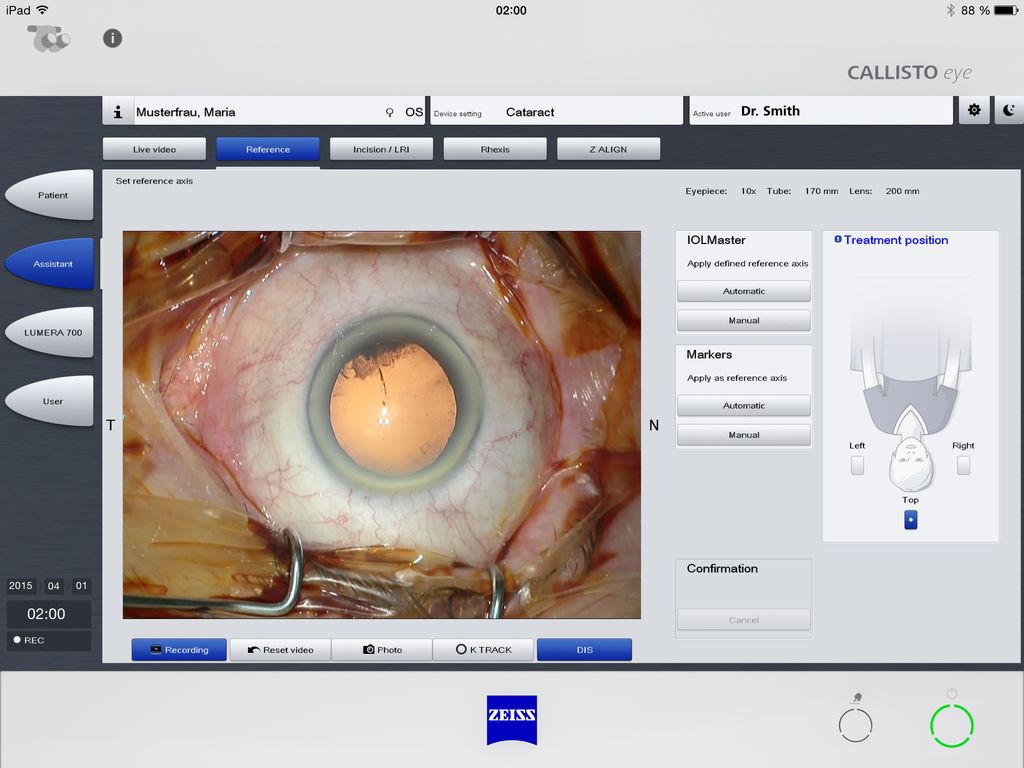Screen dimensions: 1024x768
Task: Apply IOLMaster reference axis automatically
Action: [743, 291]
